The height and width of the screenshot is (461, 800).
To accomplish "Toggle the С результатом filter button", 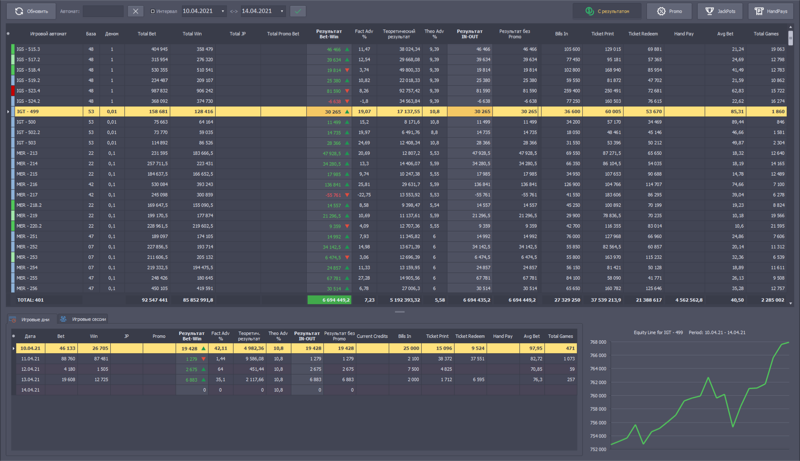I will 607,11.
